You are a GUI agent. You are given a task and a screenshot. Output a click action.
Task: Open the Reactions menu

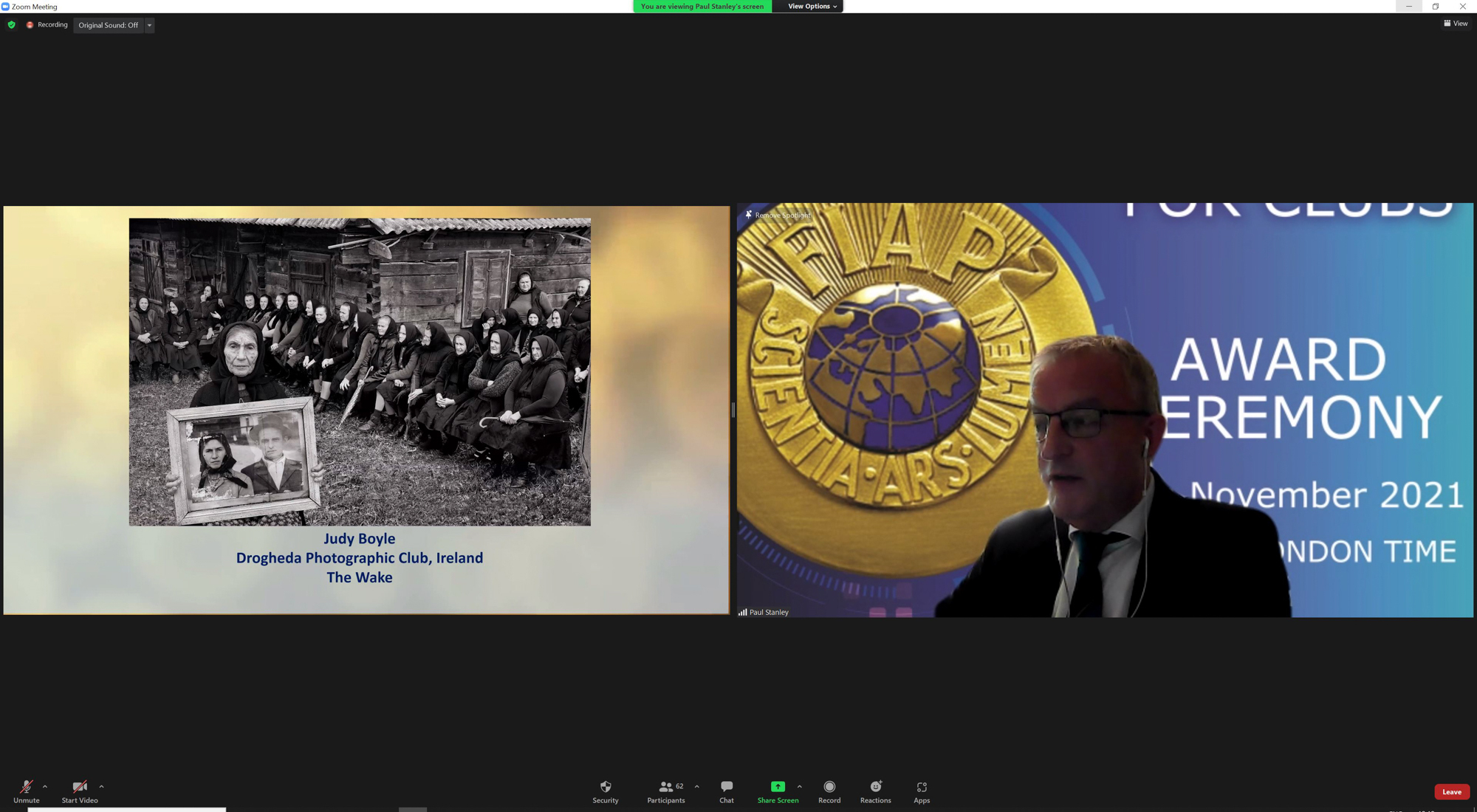click(876, 792)
